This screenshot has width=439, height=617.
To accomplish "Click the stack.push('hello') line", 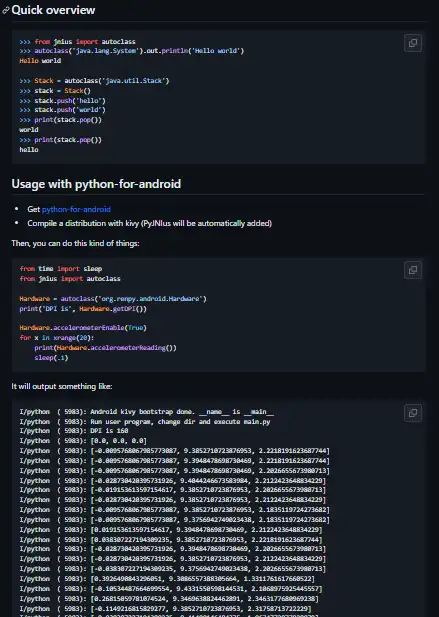I will coord(63,100).
